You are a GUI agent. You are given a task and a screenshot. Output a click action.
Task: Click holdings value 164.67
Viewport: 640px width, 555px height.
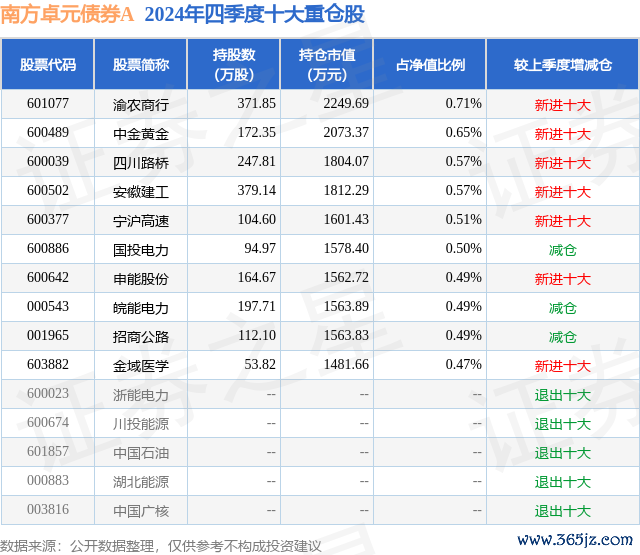click(x=257, y=278)
